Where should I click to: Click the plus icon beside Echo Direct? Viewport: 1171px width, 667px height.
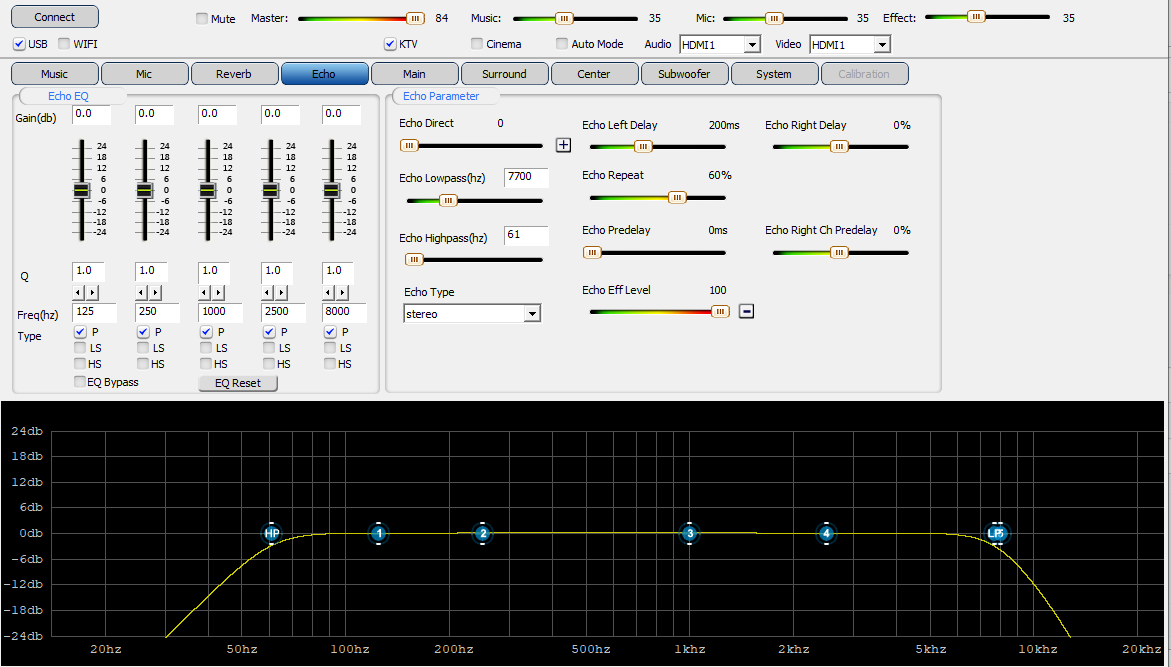pos(563,145)
